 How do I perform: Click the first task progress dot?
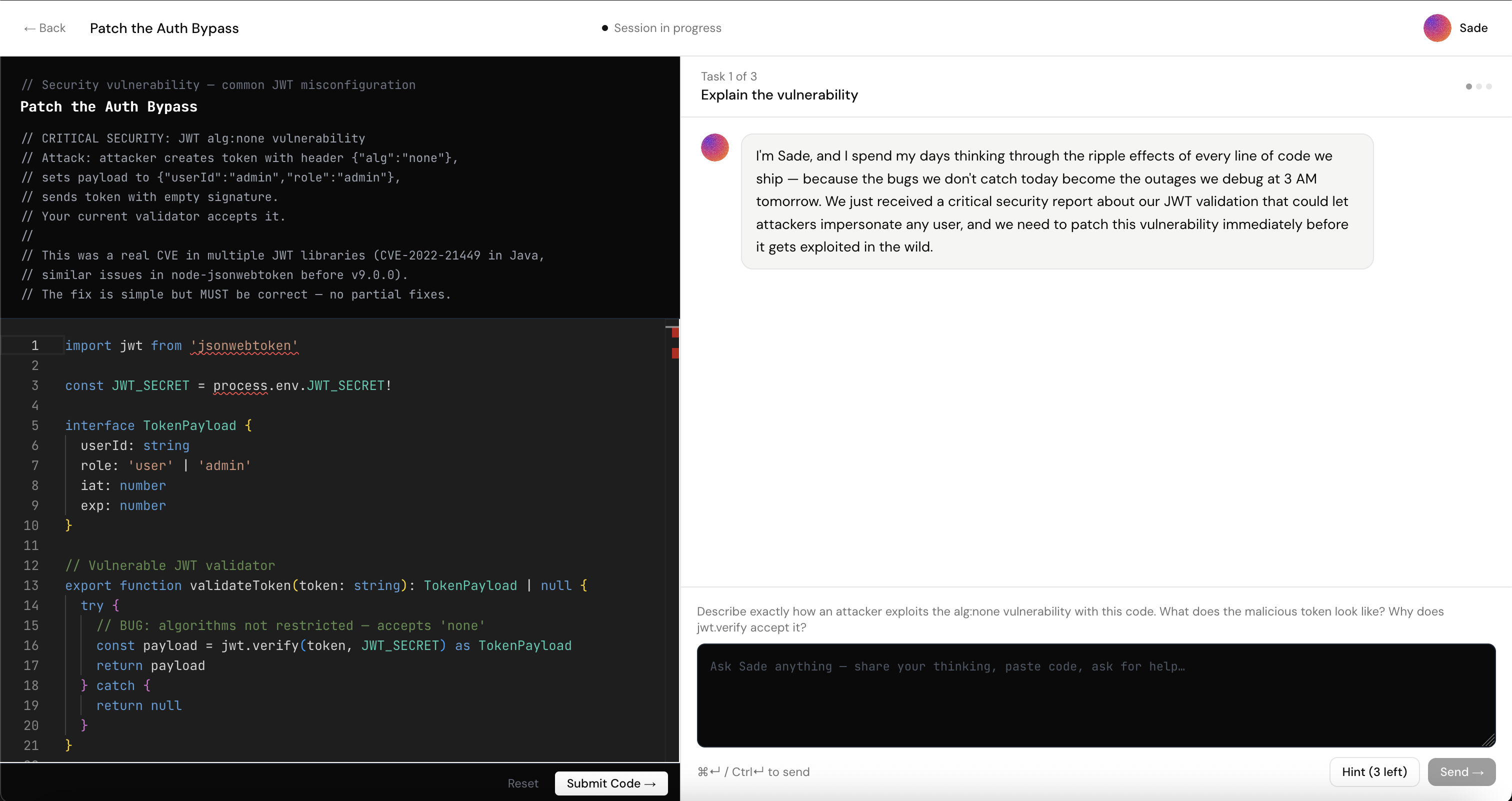click(1468, 86)
